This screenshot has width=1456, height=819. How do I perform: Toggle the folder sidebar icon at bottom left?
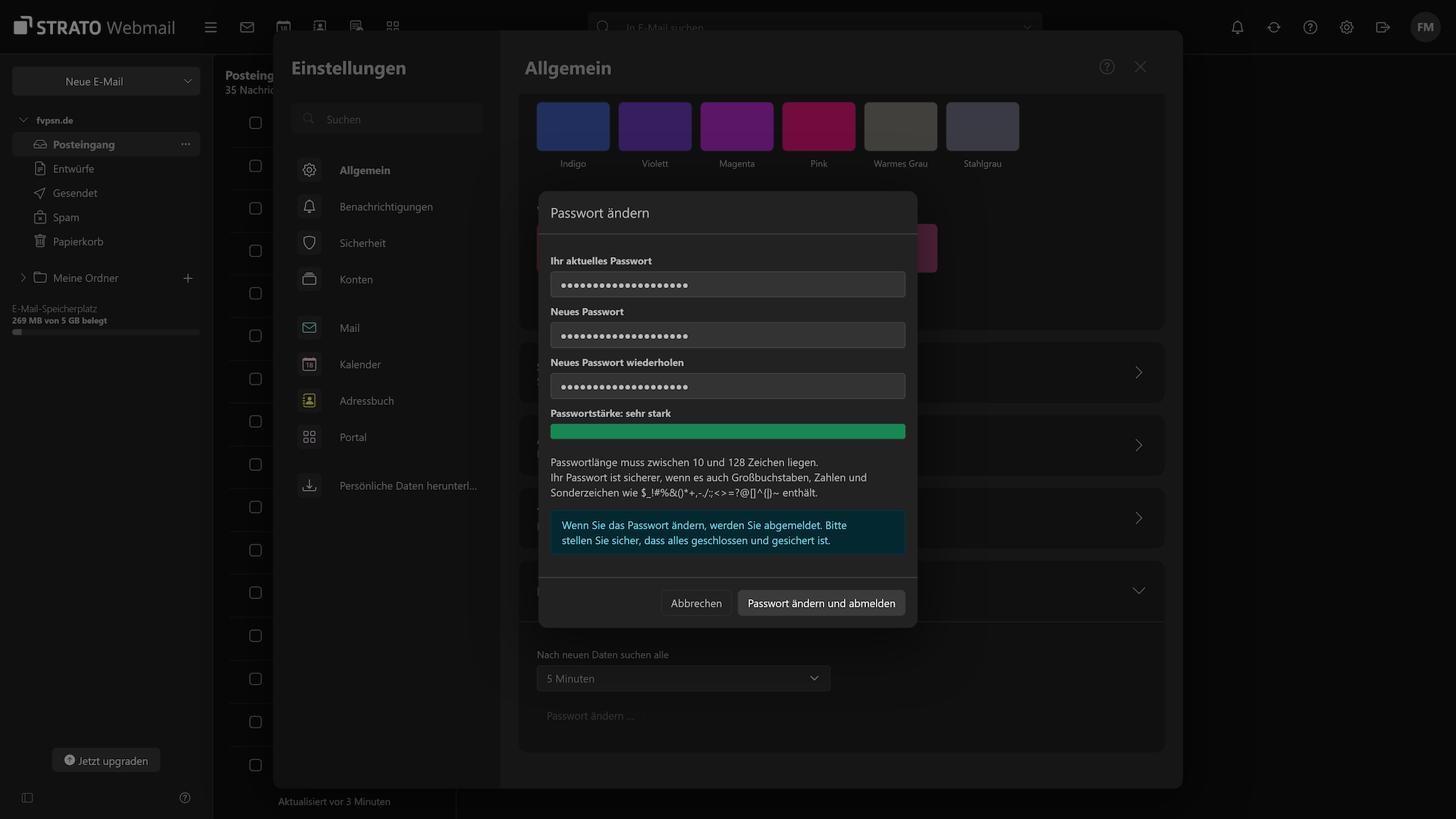click(x=27, y=798)
